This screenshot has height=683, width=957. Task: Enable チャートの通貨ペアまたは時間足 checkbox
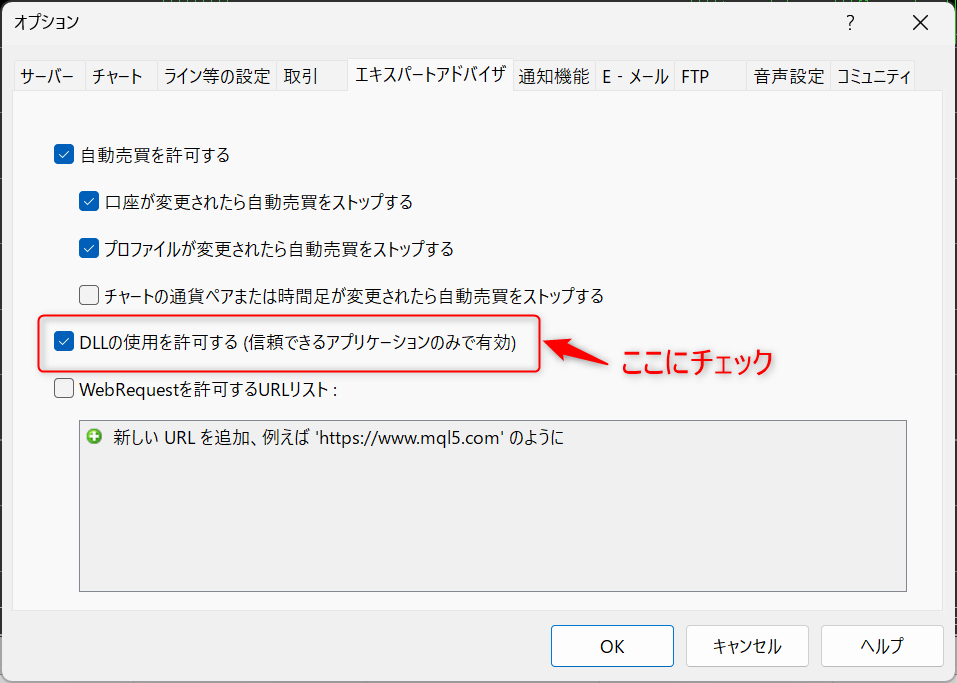click(x=89, y=296)
